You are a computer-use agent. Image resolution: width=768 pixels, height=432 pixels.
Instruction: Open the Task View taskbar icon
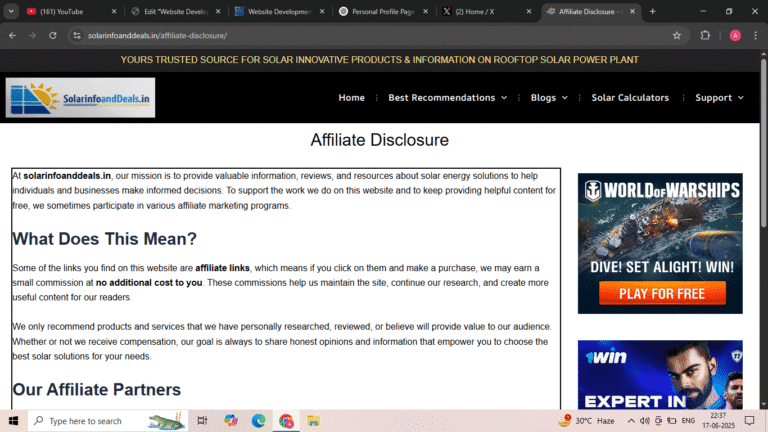tap(203, 421)
